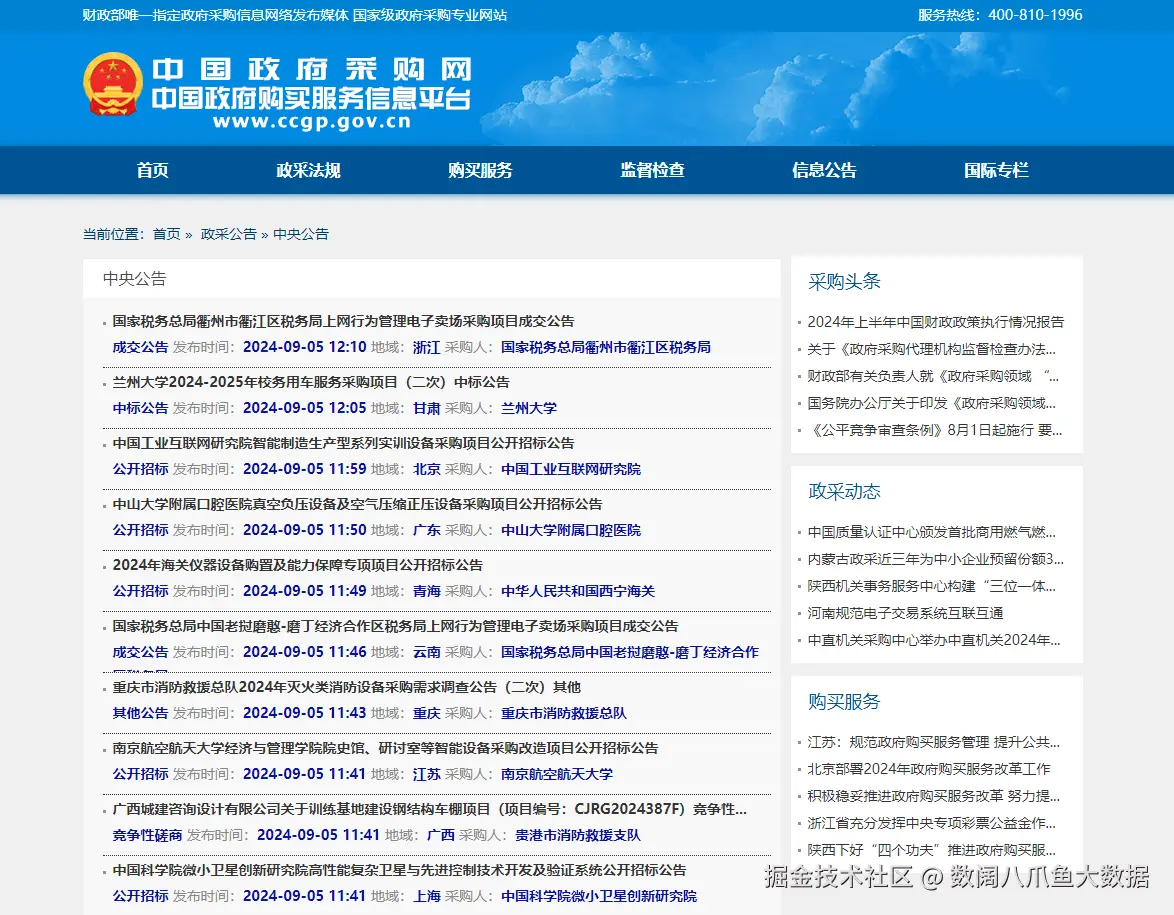Click purchaser name 中国工业互联网研究院

pos(571,469)
